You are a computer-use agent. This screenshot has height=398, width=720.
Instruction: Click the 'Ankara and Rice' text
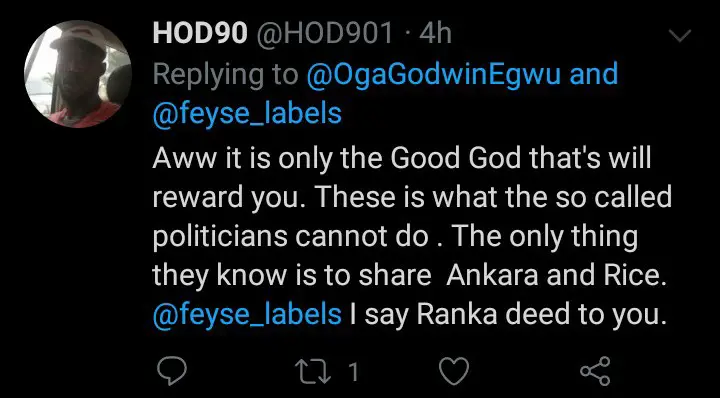point(556,275)
